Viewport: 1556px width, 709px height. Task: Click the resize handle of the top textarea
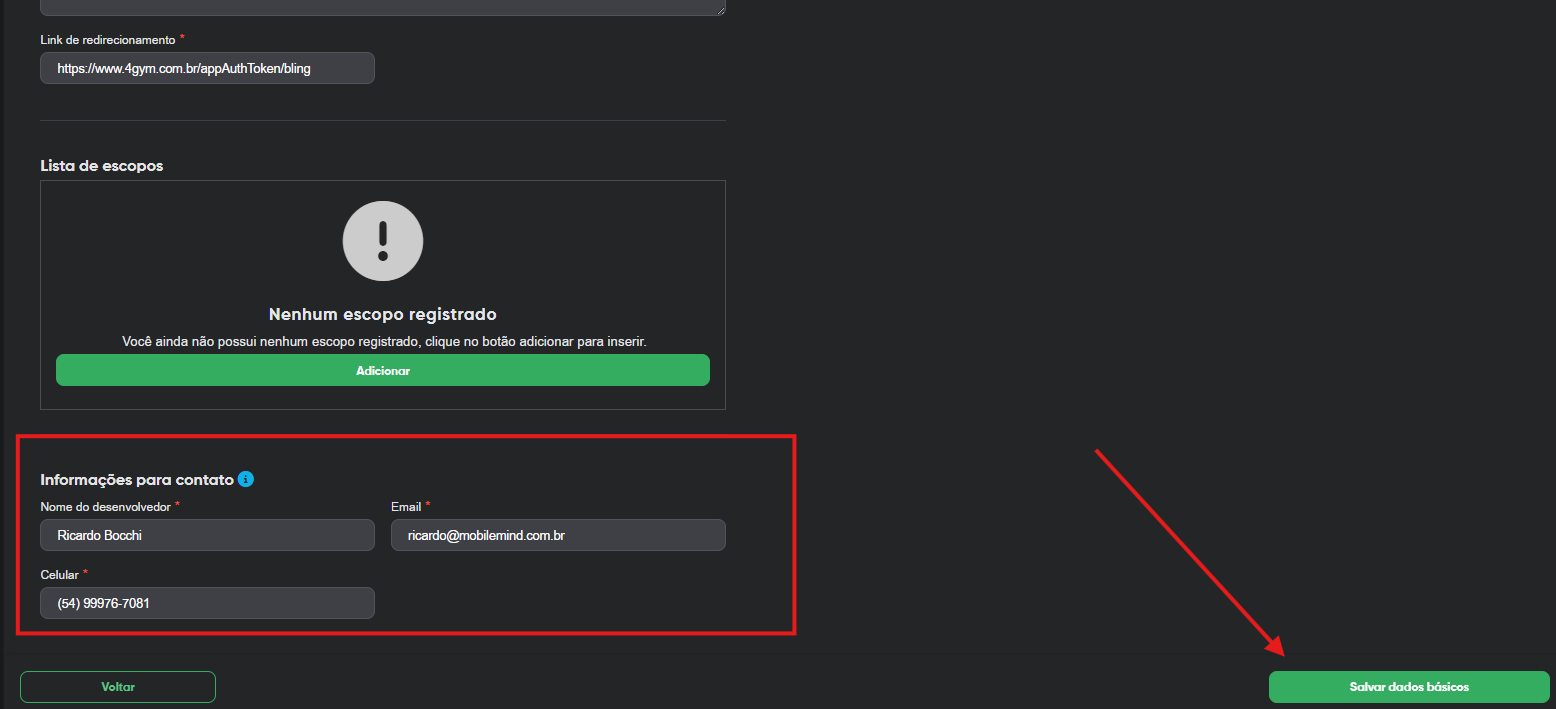(720, 10)
